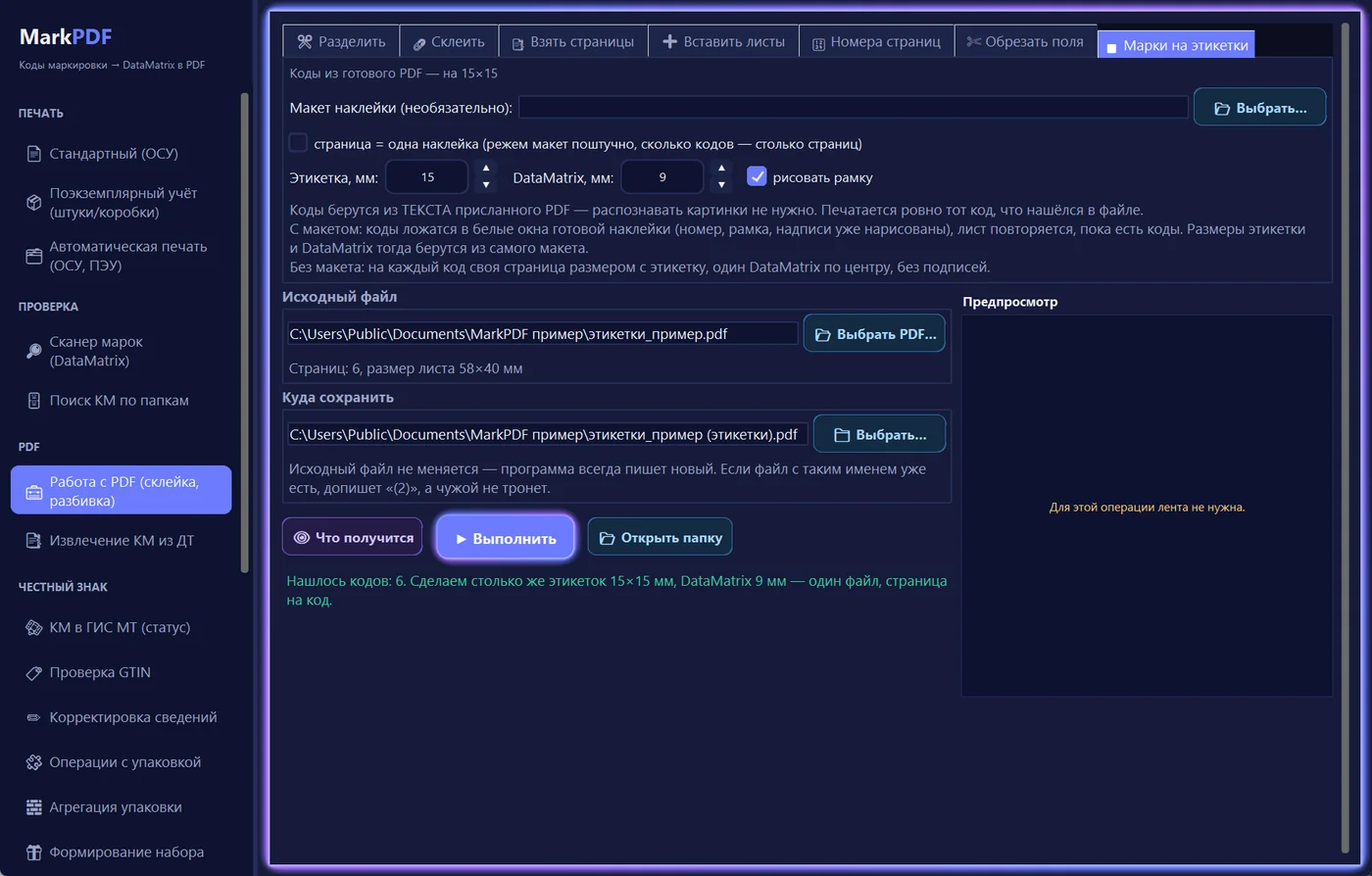The height and width of the screenshot is (876, 1372).
Task: Click the gift icon beside Формирование набора
Action: (x=33, y=852)
